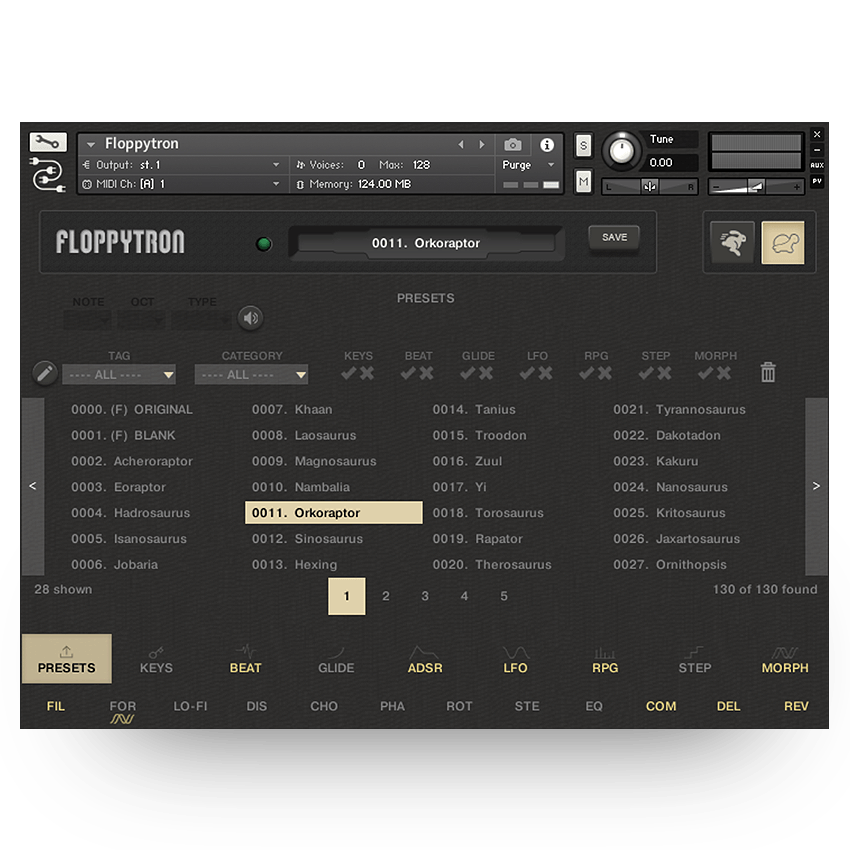Open the wrench instrument edit mode

(x=48, y=143)
